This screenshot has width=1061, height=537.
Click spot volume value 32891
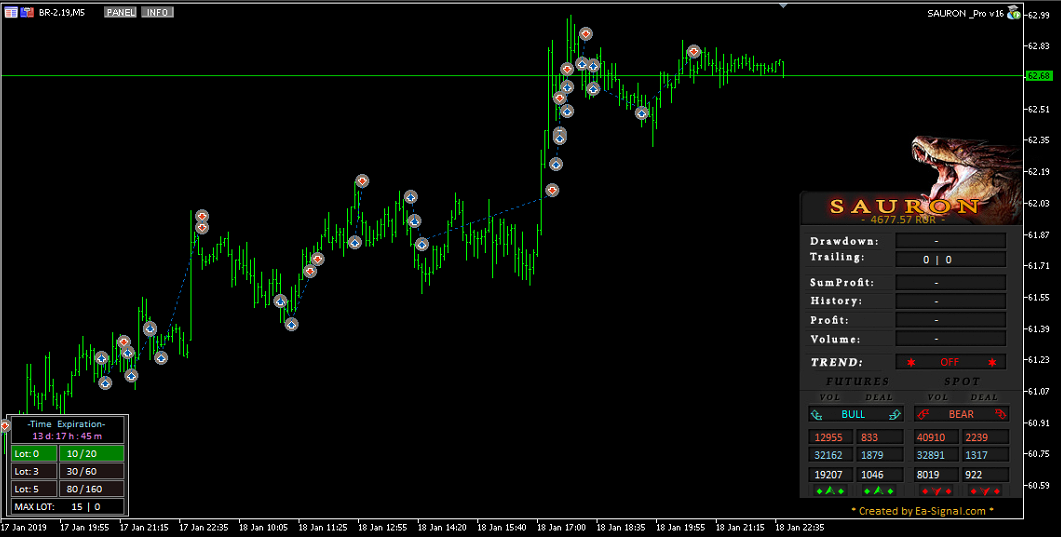(936, 455)
